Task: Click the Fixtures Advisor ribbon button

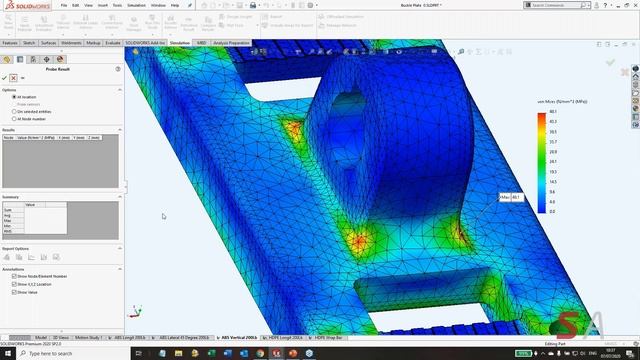Action: (63, 22)
